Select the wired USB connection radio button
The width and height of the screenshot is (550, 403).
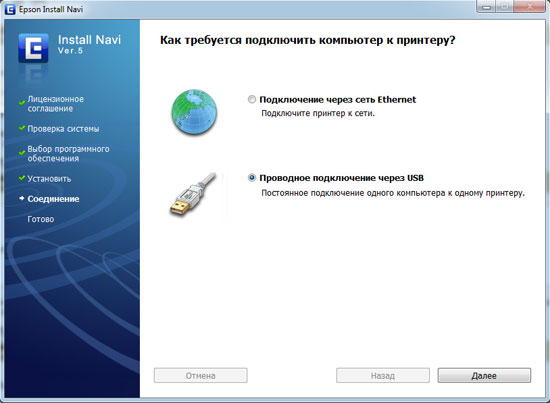252,178
